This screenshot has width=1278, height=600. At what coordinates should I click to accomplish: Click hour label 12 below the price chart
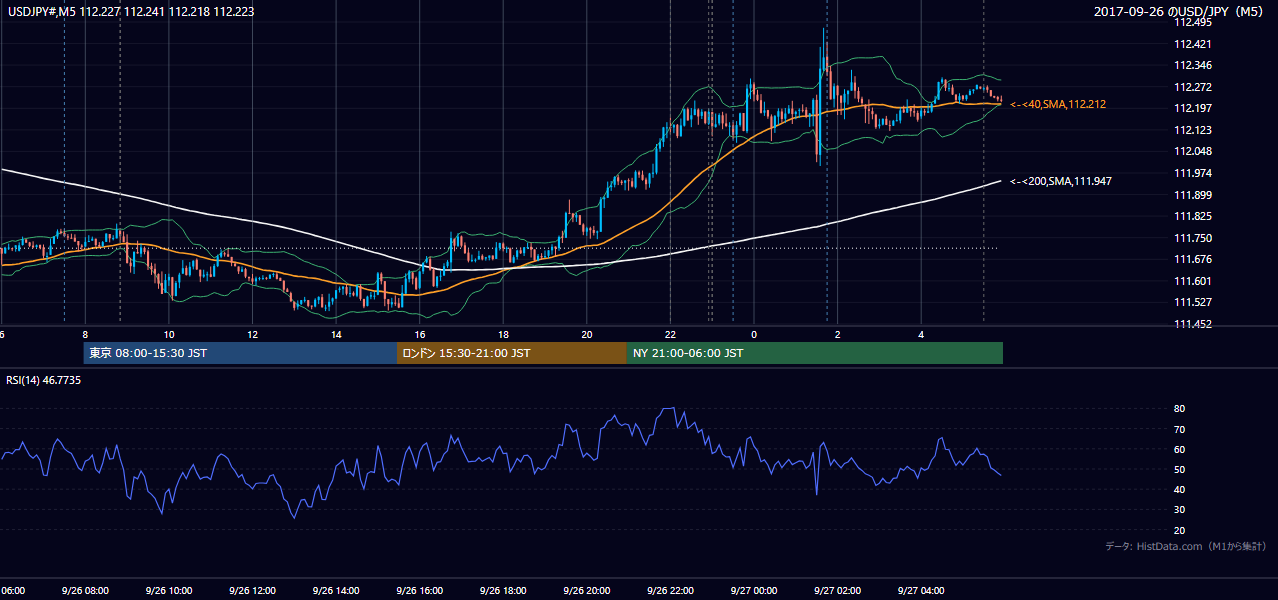[x=252, y=334]
